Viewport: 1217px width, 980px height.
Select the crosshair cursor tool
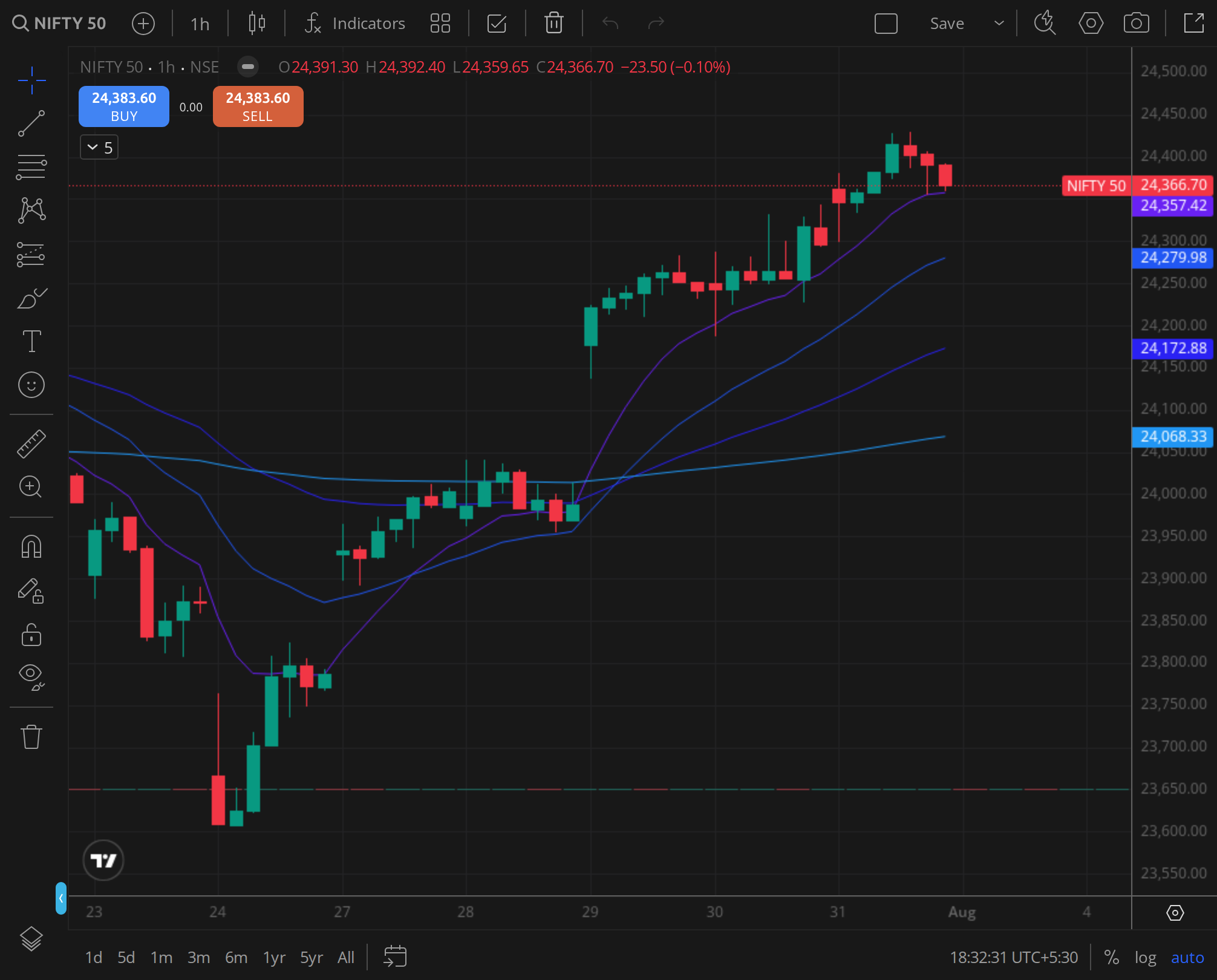coord(31,80)
